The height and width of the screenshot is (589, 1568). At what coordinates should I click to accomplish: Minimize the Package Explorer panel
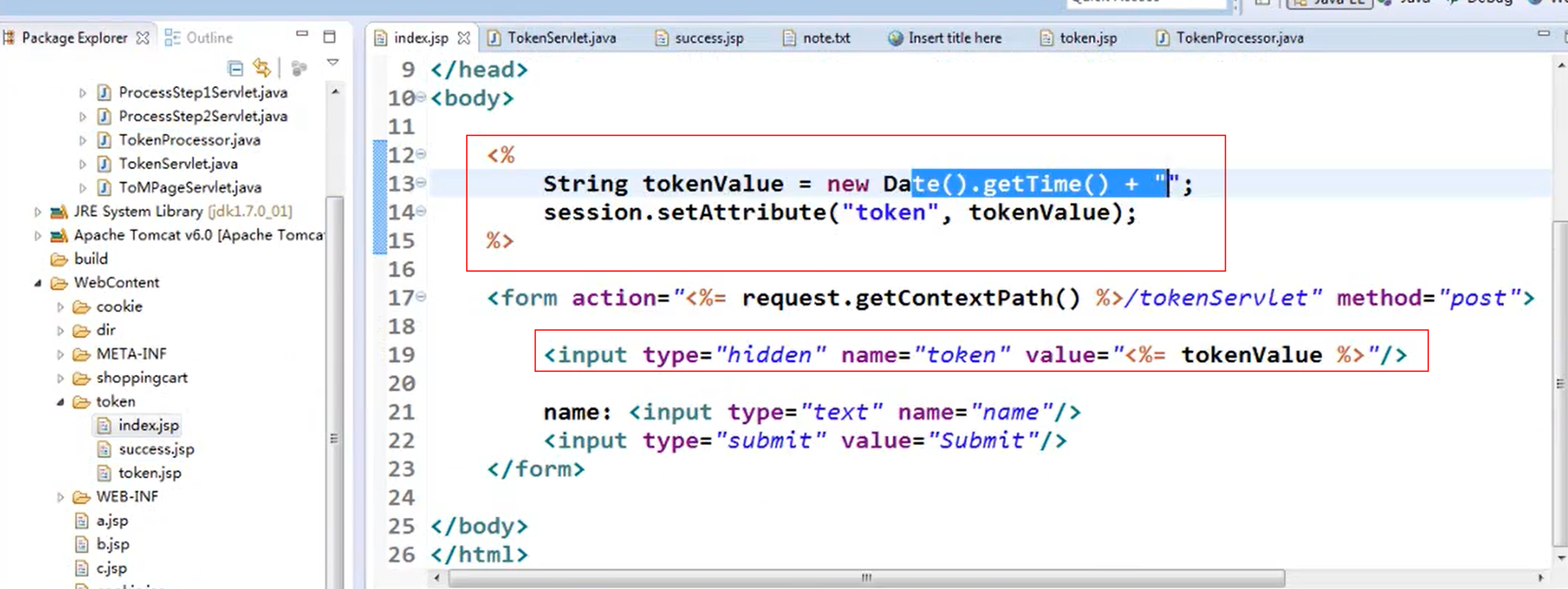(x=302, y=34)
